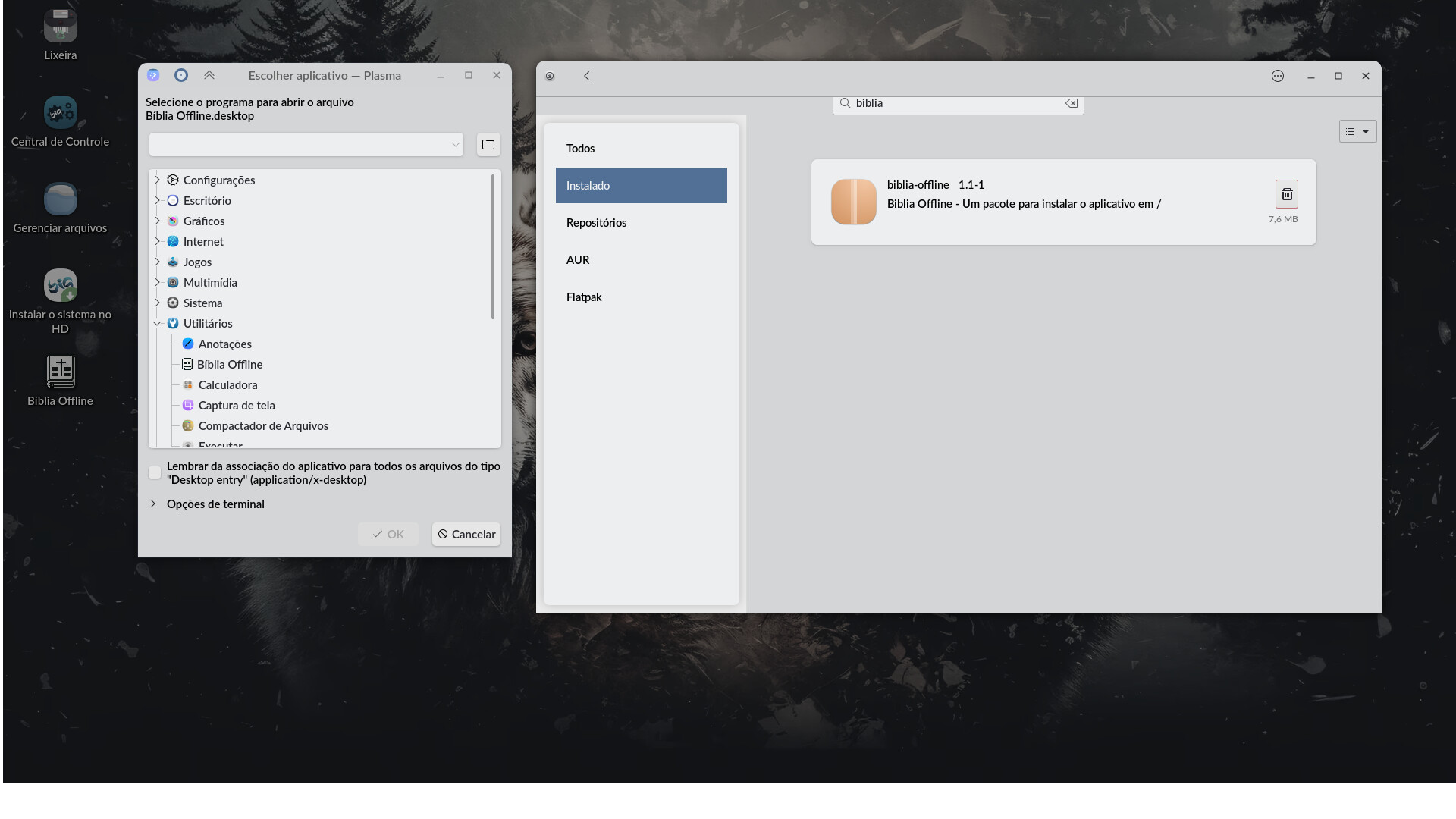Click the application list vertical scrollbar
The height and width of the screenshot is (819, 1456).
(493, 246)
